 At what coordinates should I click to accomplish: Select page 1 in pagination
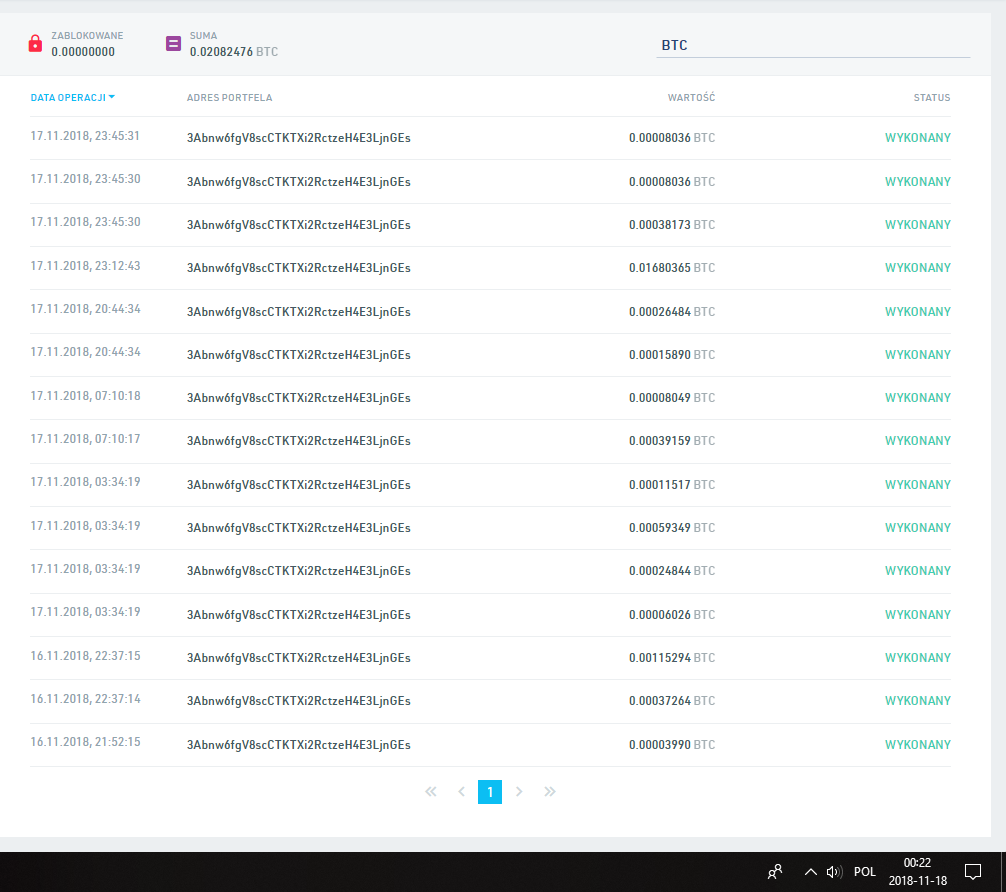(490, 792)
